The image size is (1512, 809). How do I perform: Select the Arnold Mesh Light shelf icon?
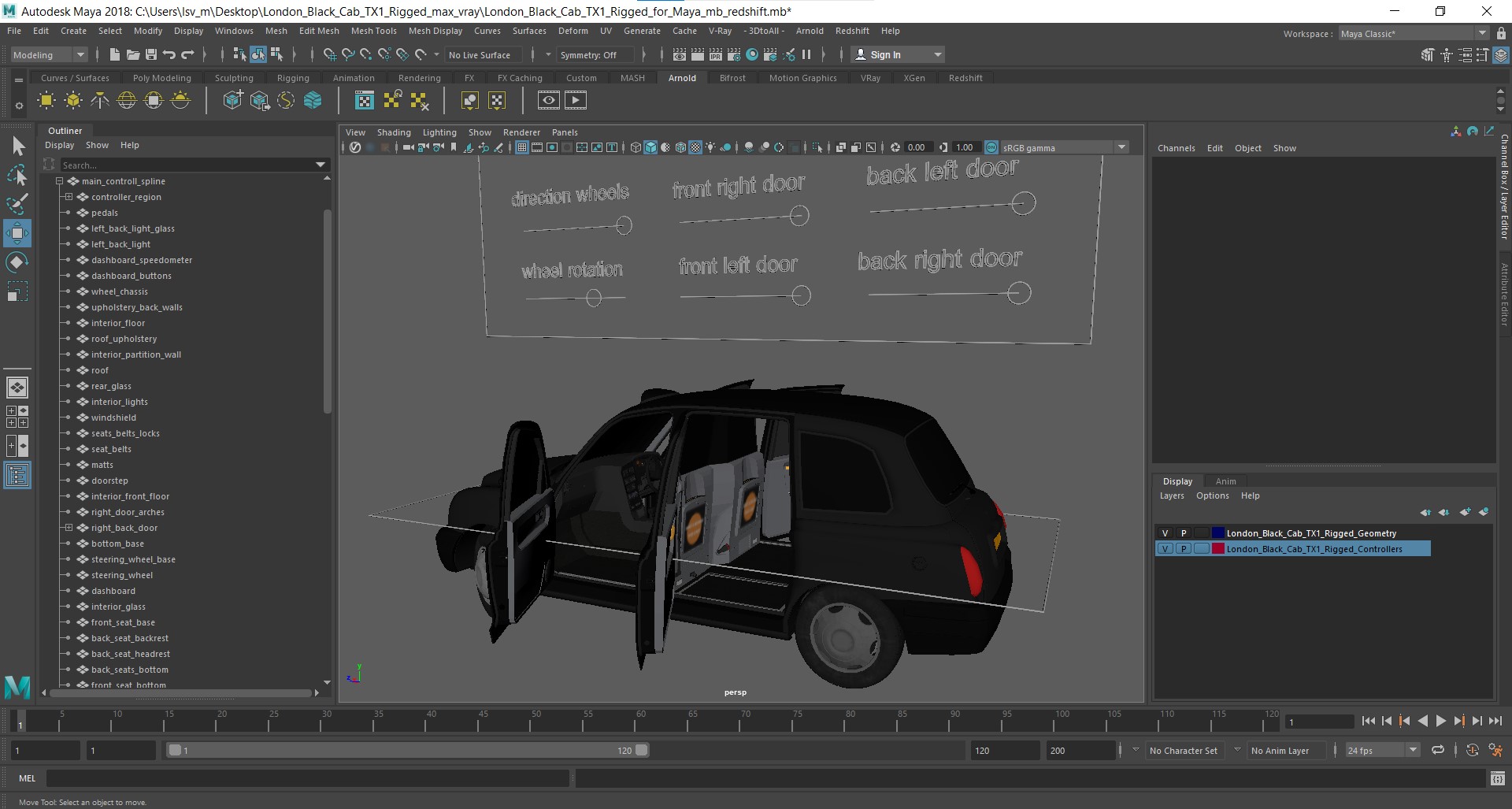73,100
